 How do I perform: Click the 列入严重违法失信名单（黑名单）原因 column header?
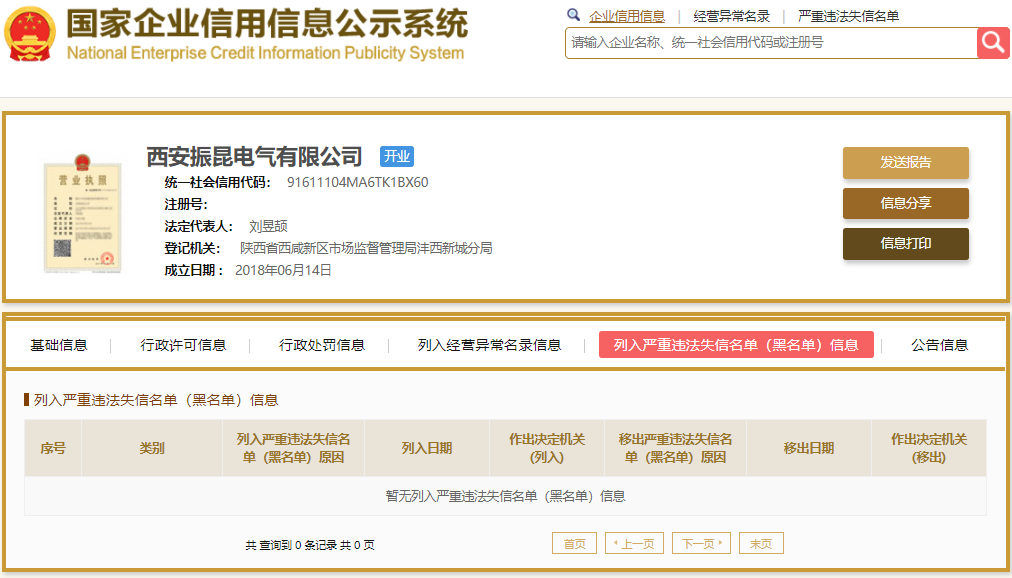[x=294, y=448]
